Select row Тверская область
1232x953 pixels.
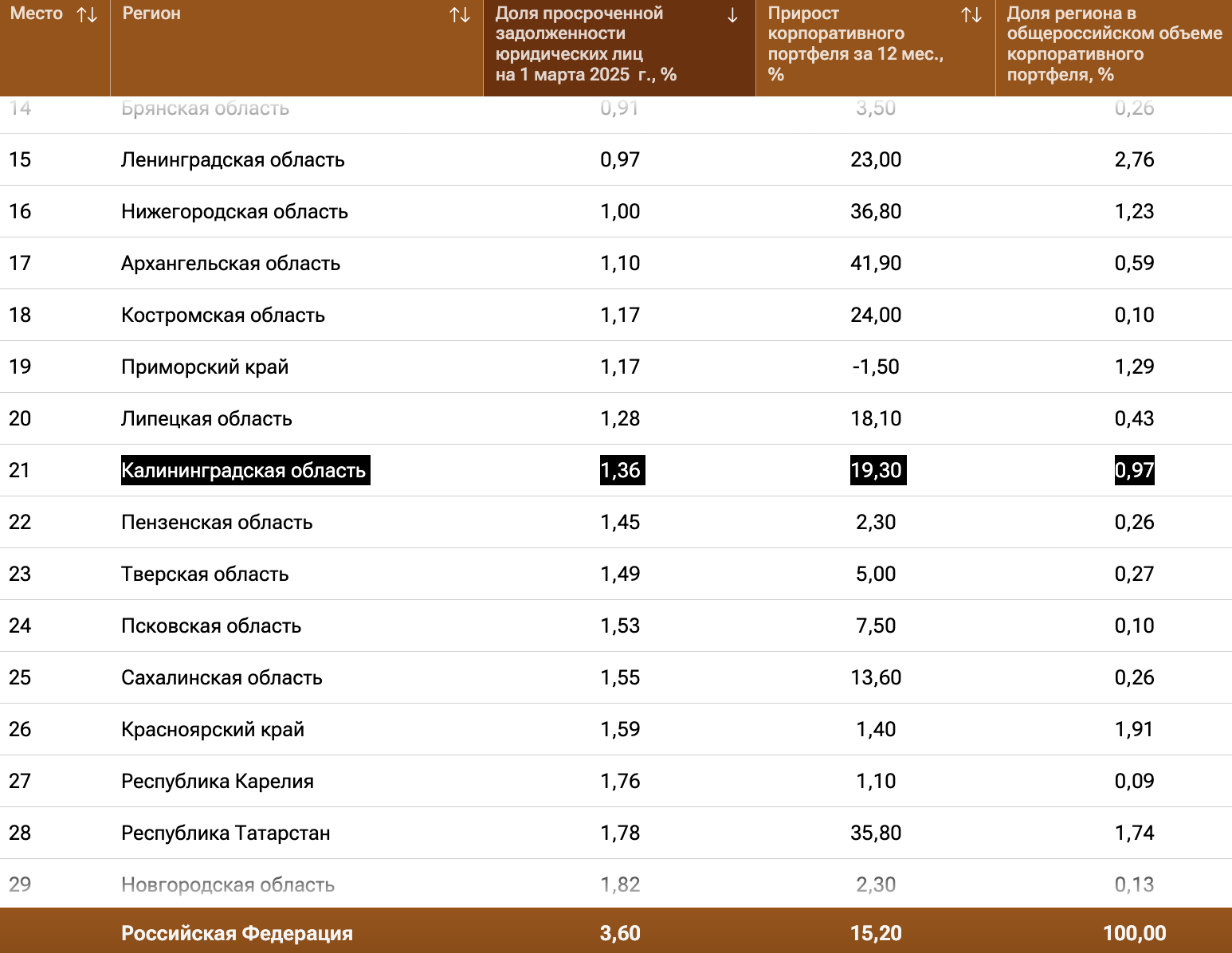[x=616, y=574]
